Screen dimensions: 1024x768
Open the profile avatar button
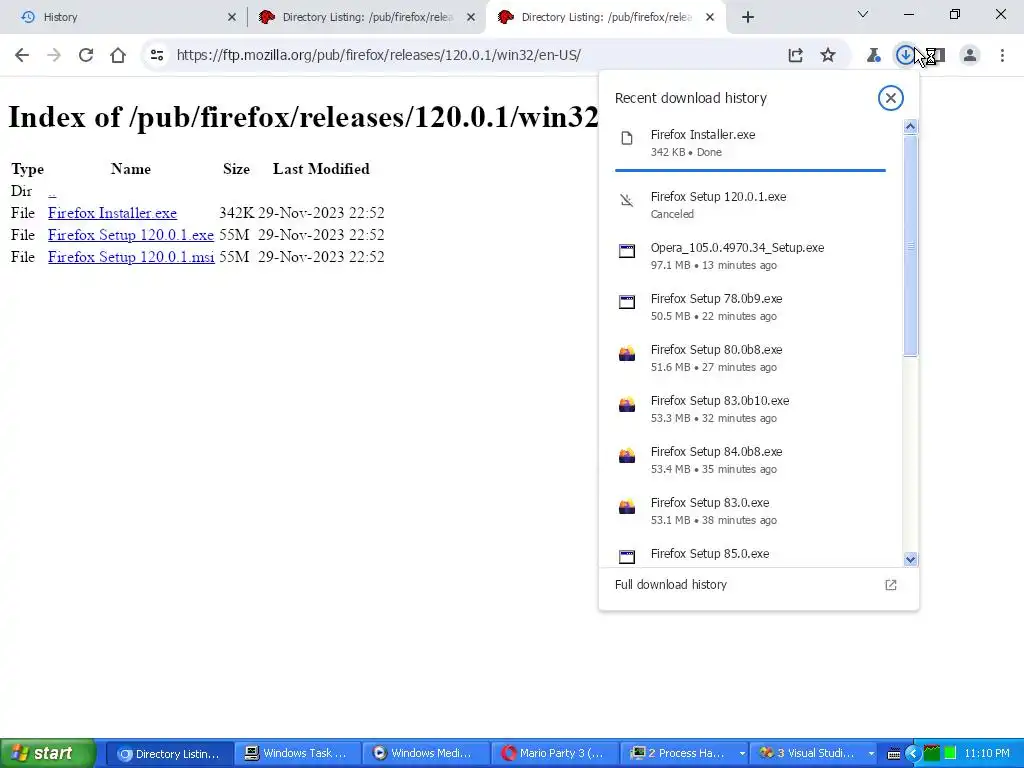970,55
